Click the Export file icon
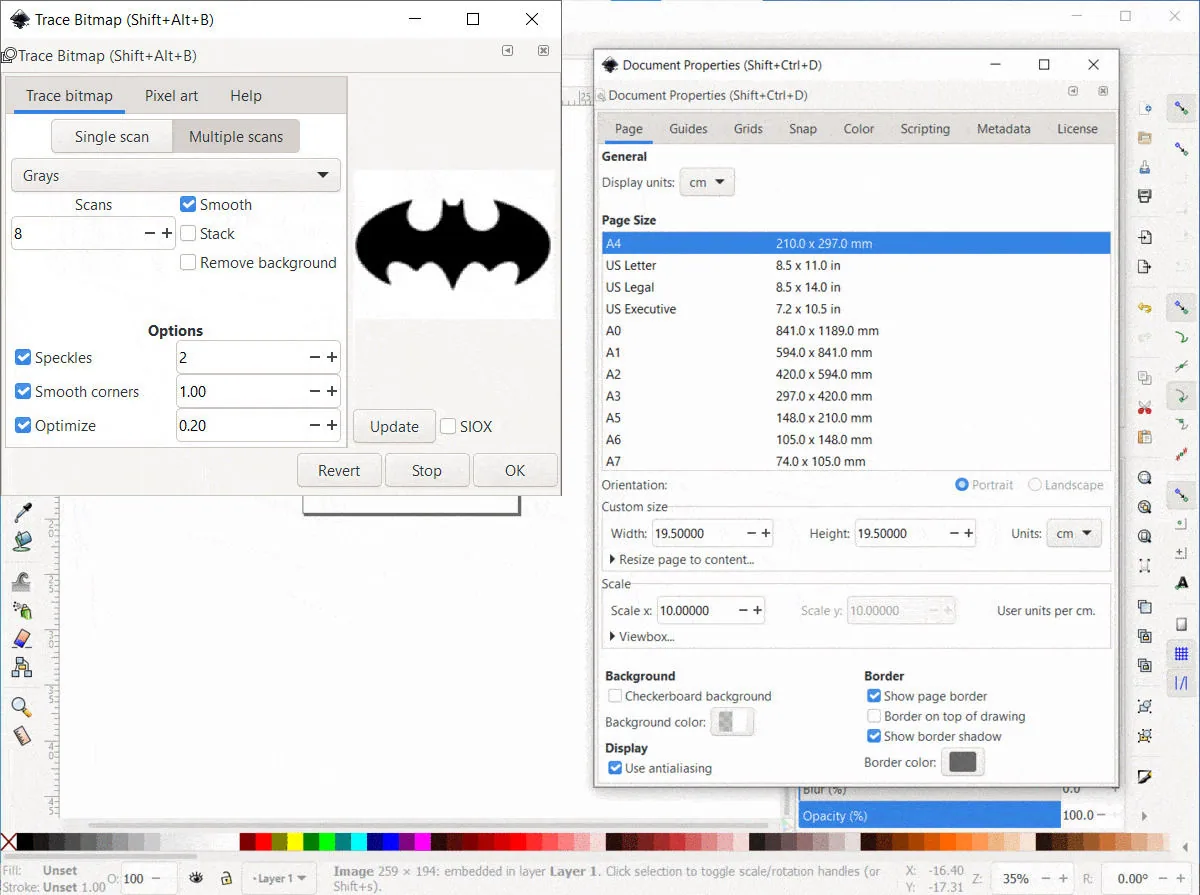Viewport: 1200px width, 895px height. pos(1145,268)
